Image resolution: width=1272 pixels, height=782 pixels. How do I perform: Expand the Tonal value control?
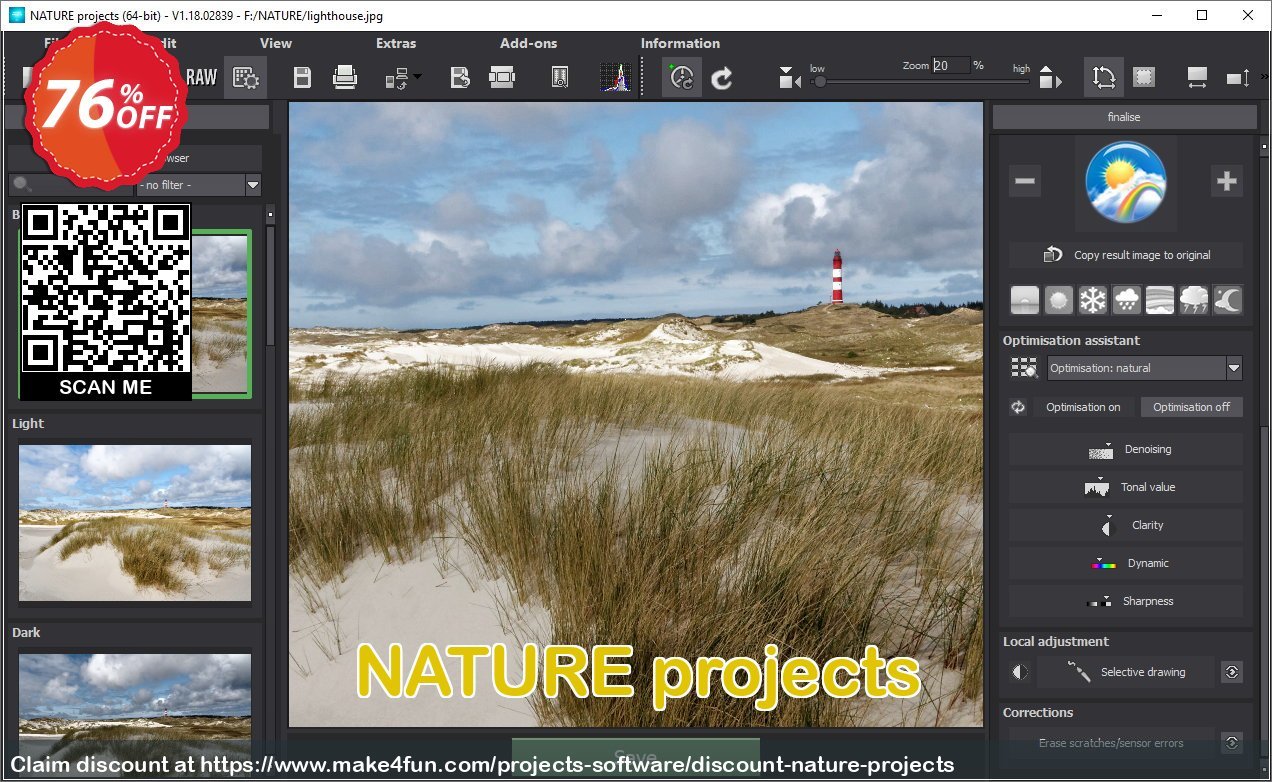coord(1126,487)
